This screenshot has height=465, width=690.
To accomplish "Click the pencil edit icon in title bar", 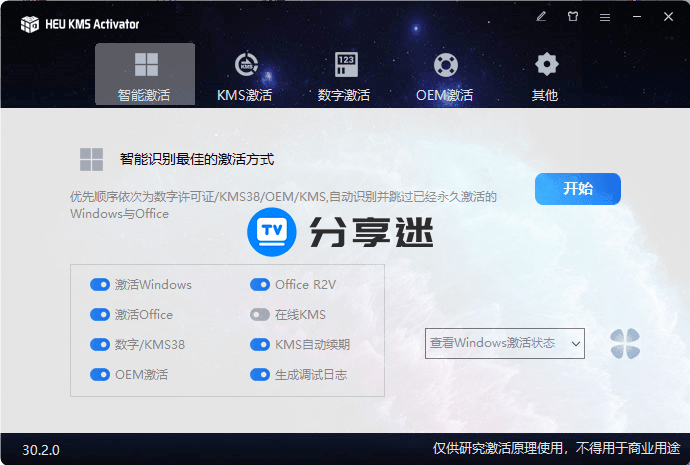I will pyautogui.click(x=541, y=17).
